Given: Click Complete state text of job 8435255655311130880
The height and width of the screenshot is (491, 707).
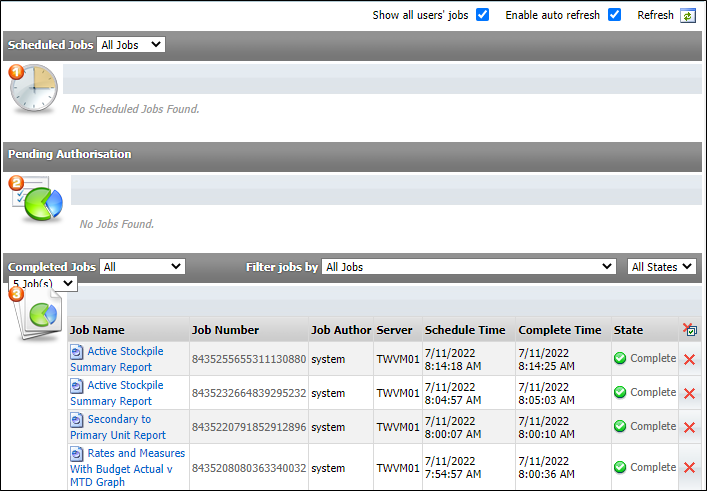Looking at the screenshot, I should tap(653, 358).
